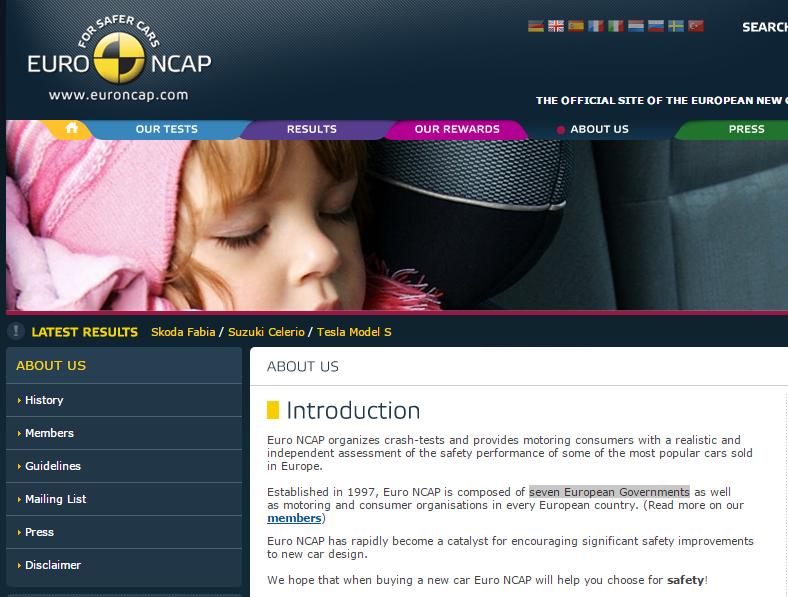Open Mailing List sidebar item
Image resolution: width=788 pixels, height=597 pixels.
(x=55, y=499)
